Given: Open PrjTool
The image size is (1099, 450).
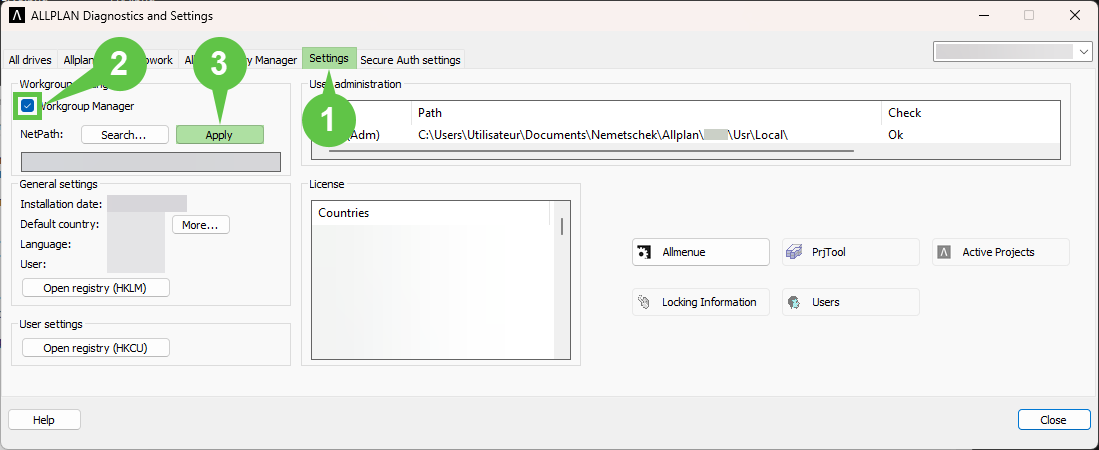Looking at the screenshot, I should [851, 252].
